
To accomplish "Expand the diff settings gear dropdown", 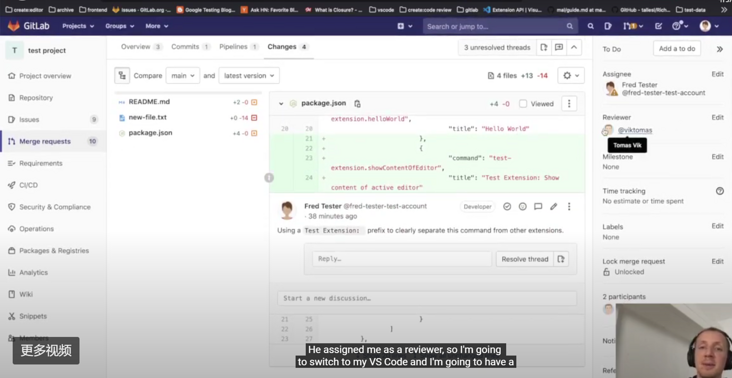I will click(x=571, y=76).
